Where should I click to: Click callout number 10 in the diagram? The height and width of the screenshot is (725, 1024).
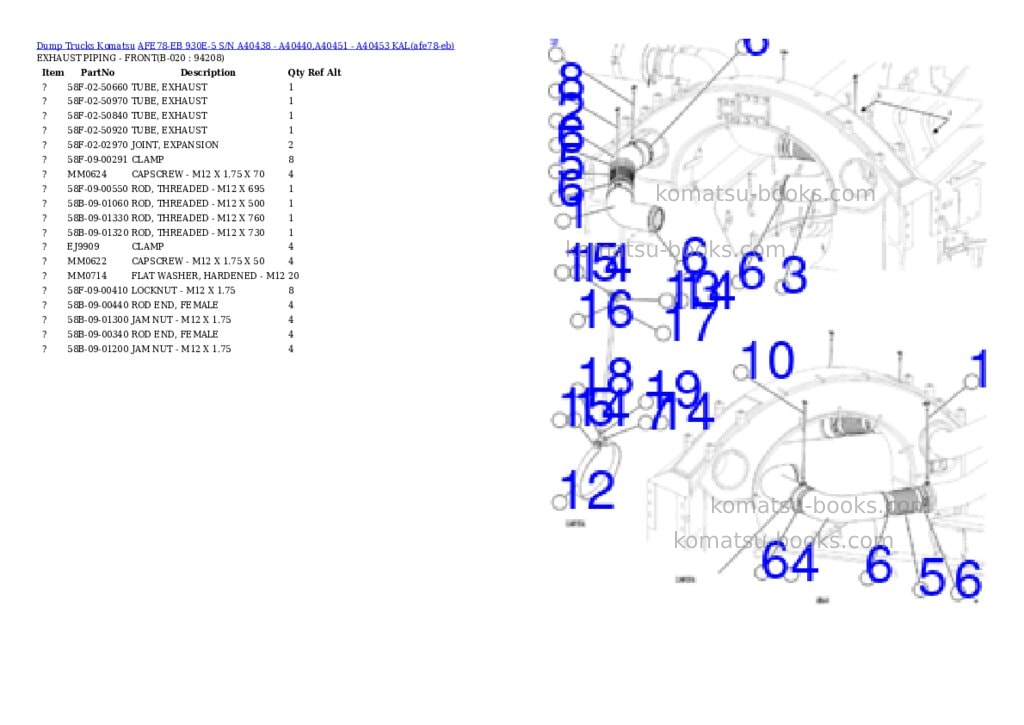(768, 361)
